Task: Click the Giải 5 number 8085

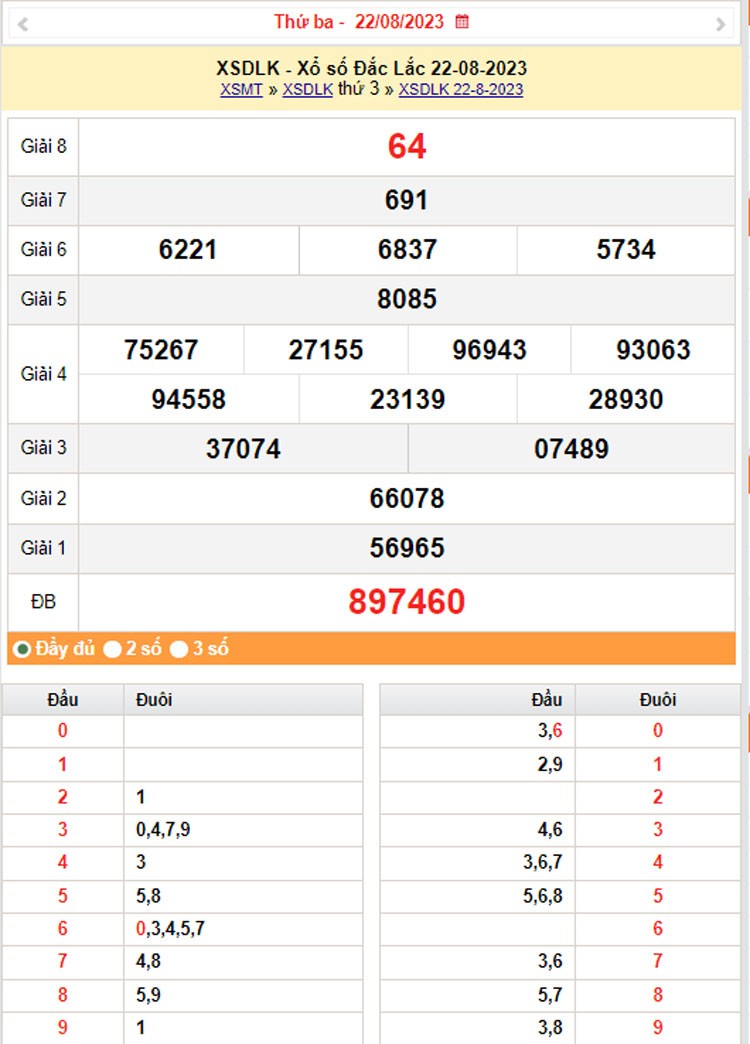Action: point(407,299)
